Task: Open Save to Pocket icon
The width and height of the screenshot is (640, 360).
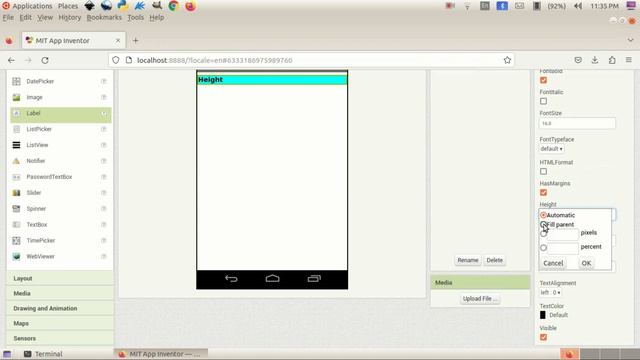Action: pyautogui.click(x=578, y=60)
